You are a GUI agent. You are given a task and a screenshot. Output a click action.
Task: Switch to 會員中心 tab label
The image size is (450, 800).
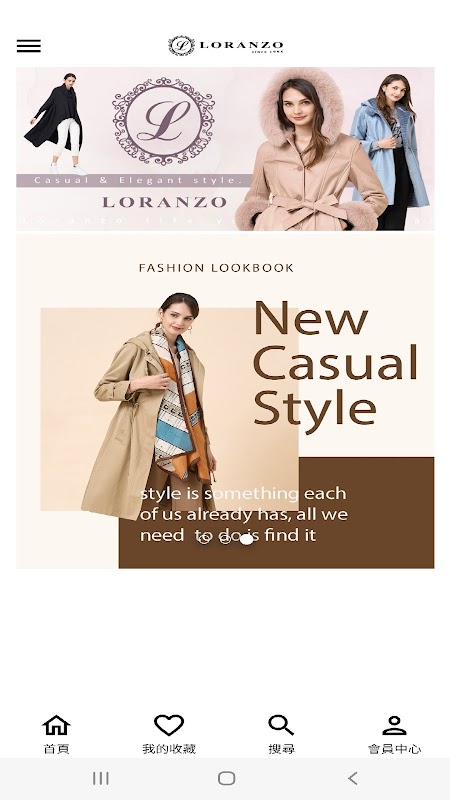(394, 749)
